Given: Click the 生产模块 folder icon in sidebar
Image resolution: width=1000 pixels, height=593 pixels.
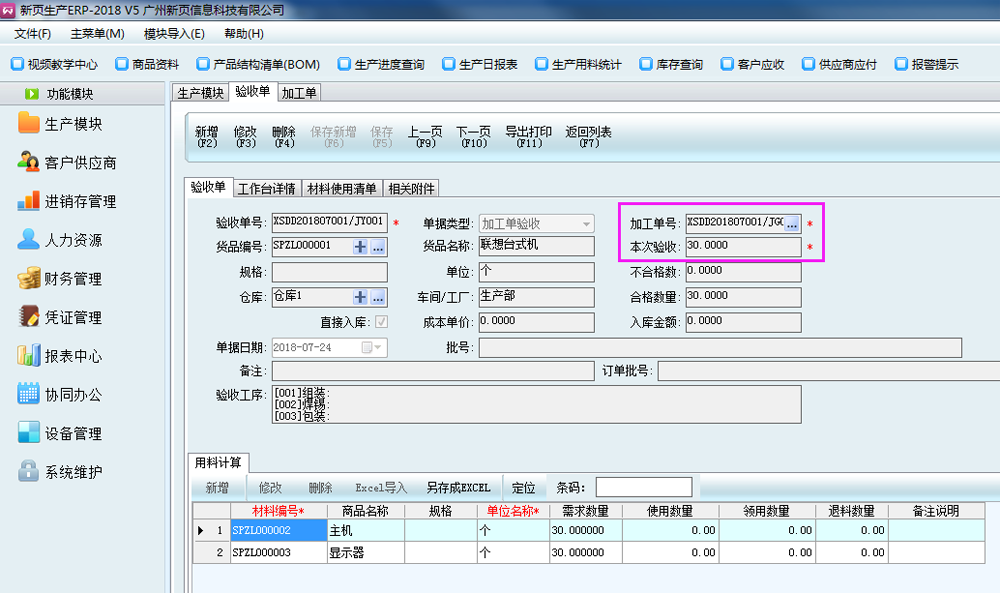Looking at the screenshot, I should 28,124.
